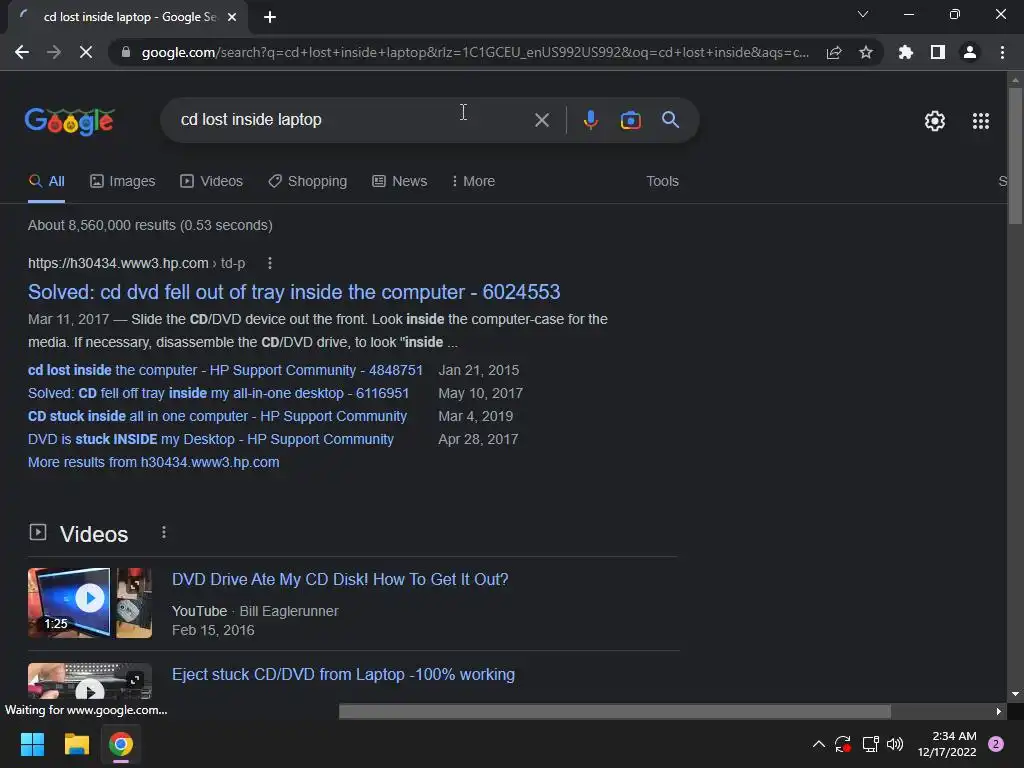The image size is (1024, 768).
Task: Open File Explorer from the taskbar
Action: point(76,744)
